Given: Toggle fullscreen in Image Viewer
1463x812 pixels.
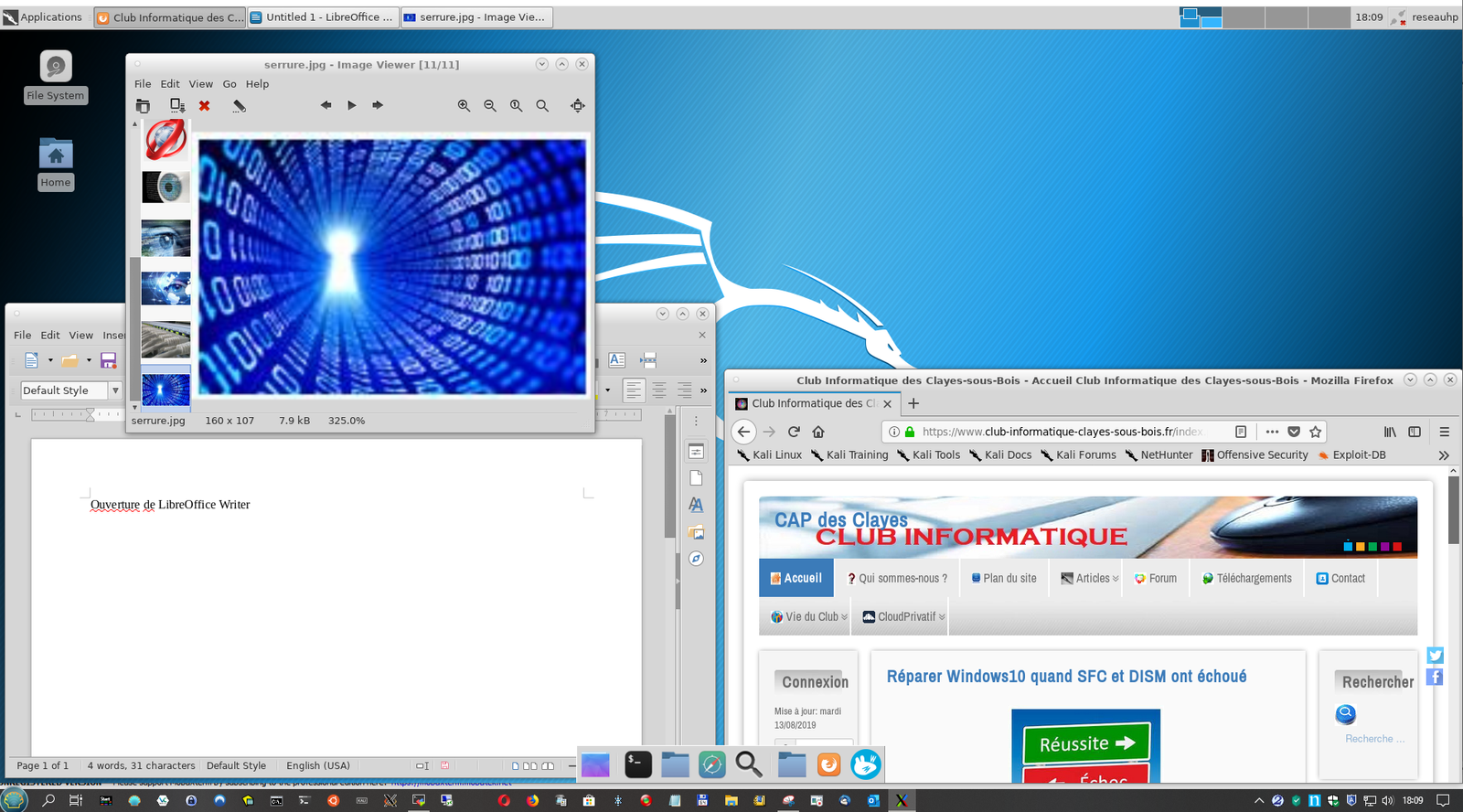Looking at the screenshot, I should (578, 106).
